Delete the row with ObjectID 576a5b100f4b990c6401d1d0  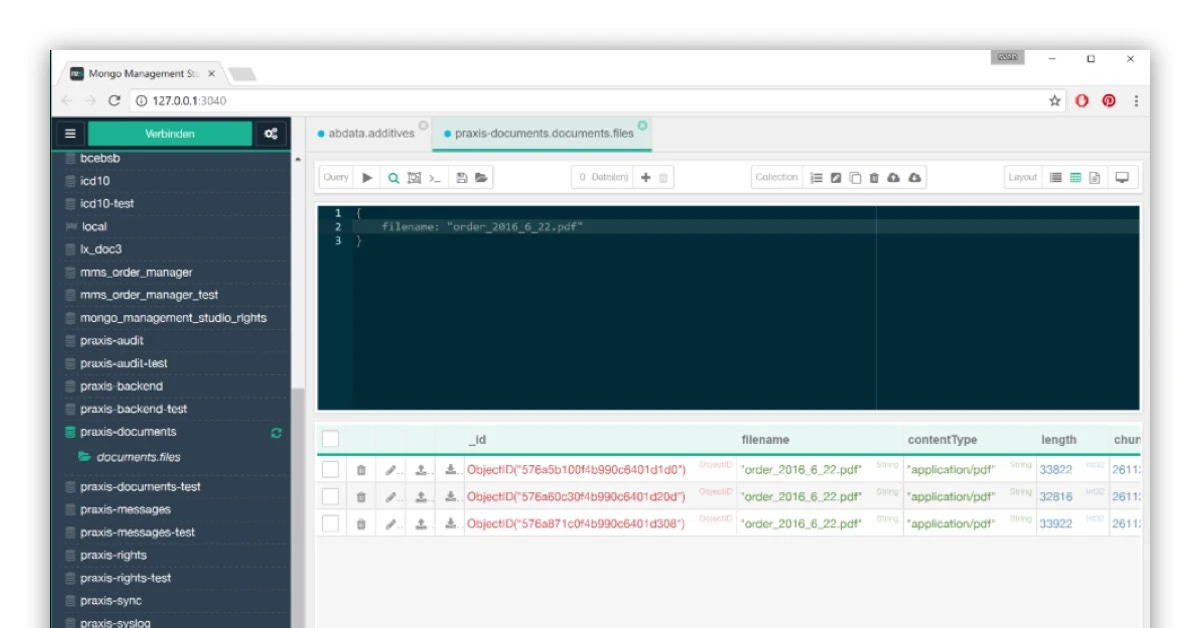(x=361, y=469)
